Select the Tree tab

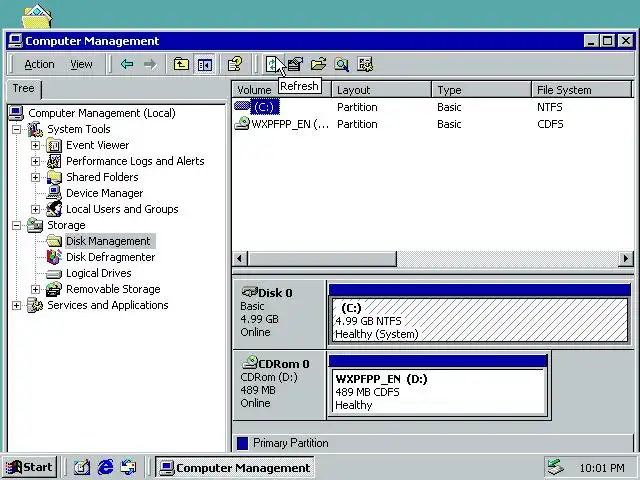tap(24, 89)
